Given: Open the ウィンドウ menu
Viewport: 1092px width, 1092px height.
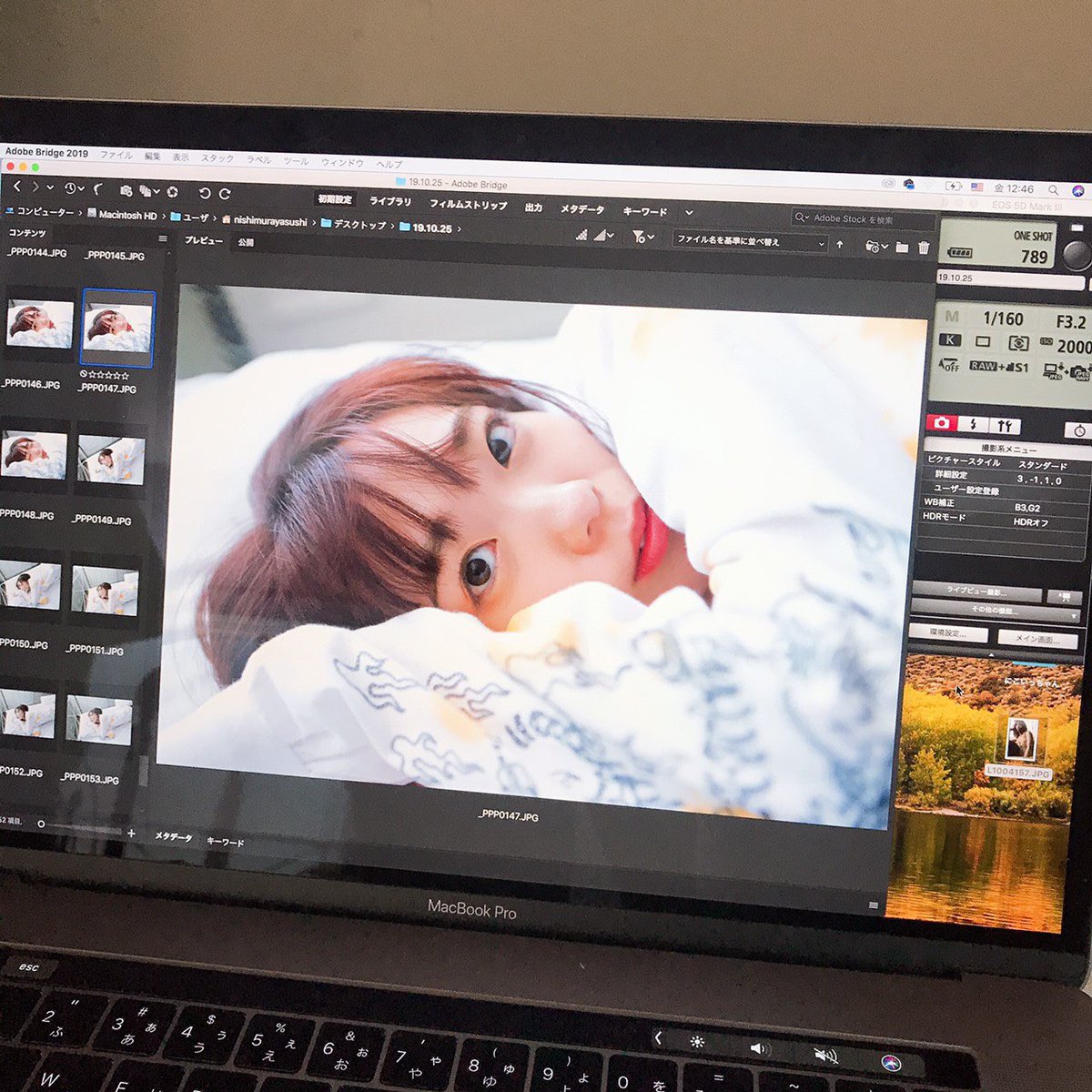Looking at the screenshot, I should click(x=342, y=163).
